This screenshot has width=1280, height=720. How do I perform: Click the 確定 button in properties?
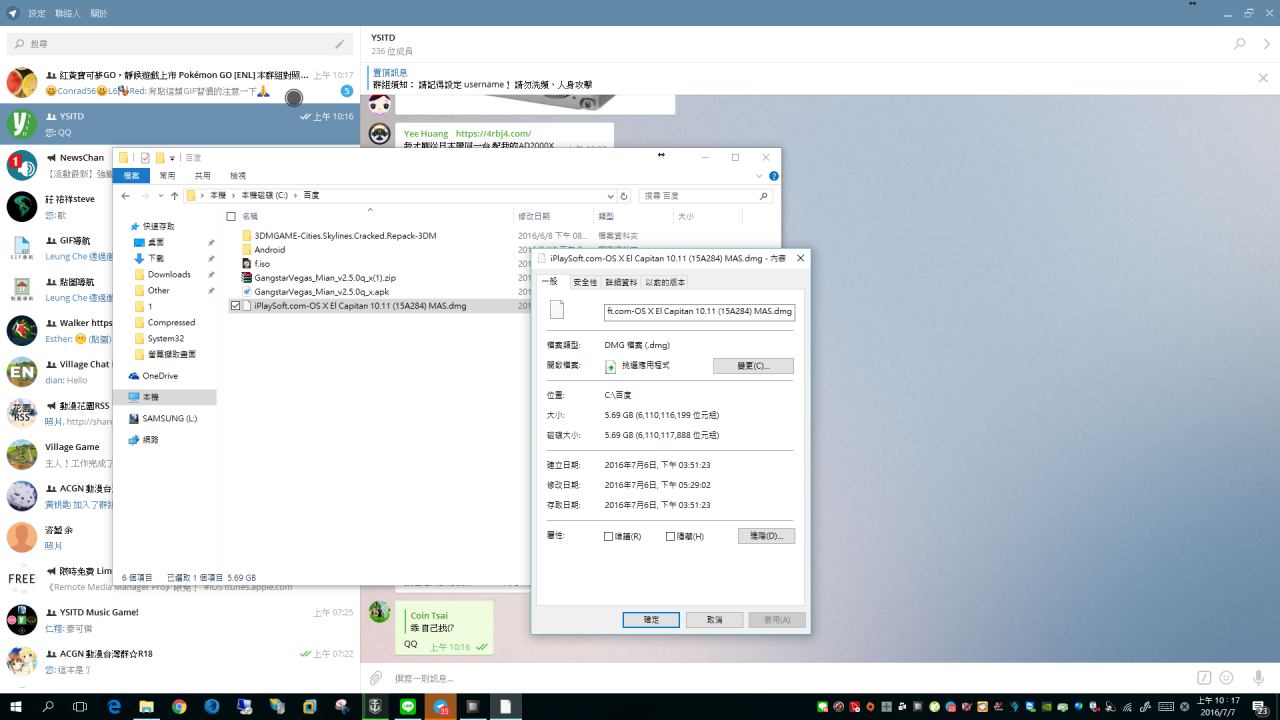click(650, 620)
